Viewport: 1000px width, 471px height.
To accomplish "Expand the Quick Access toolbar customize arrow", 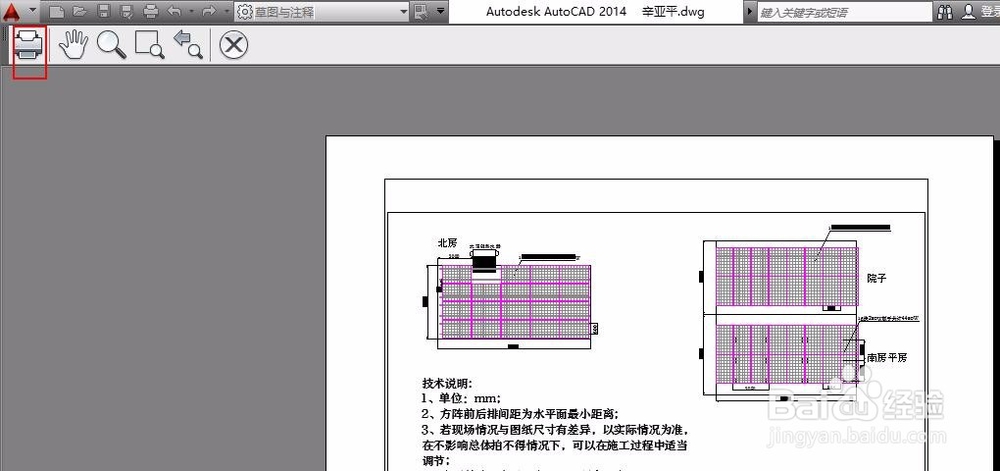I will pyautogui.click(x=441, y=11).
